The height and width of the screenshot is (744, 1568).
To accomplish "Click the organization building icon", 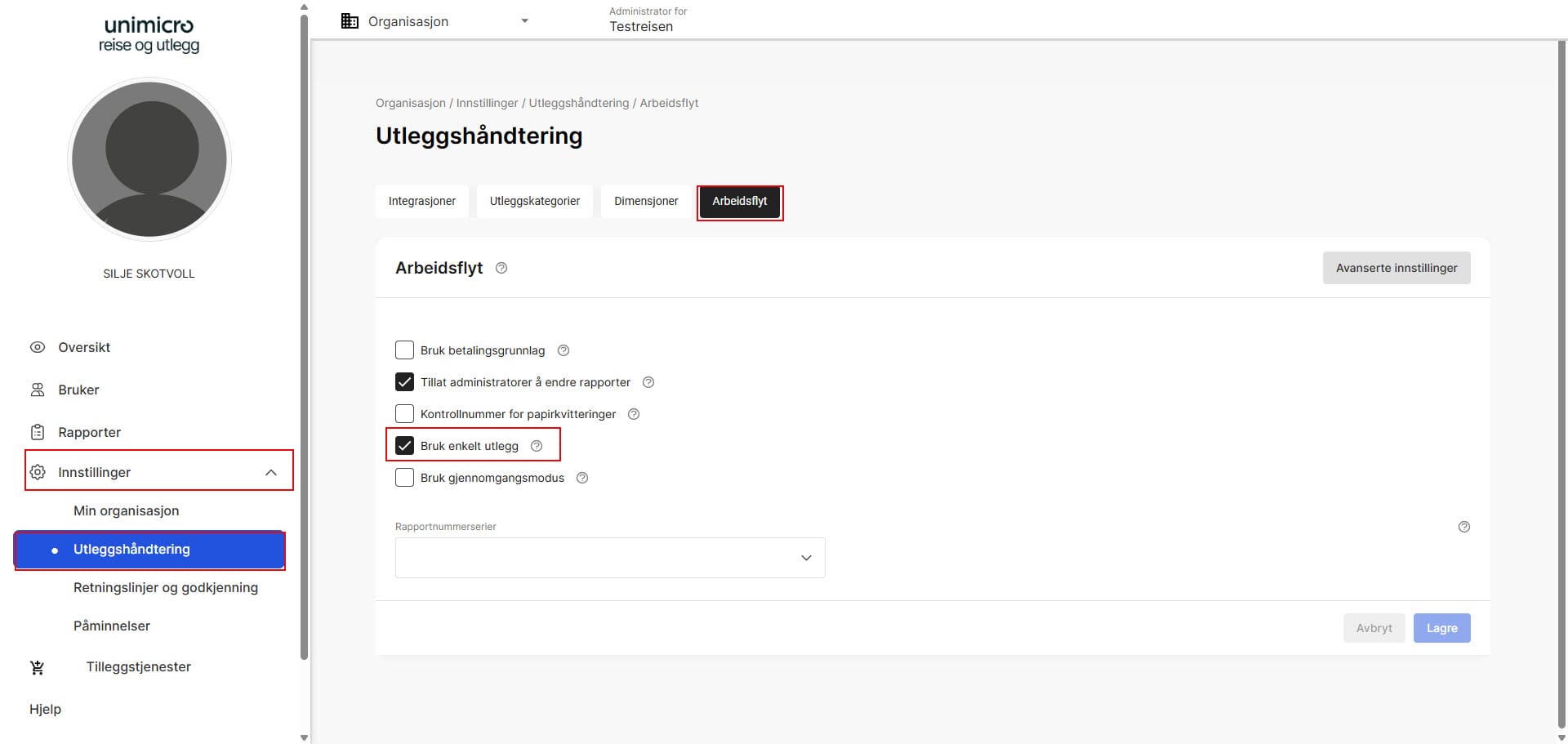I will 350,20.
